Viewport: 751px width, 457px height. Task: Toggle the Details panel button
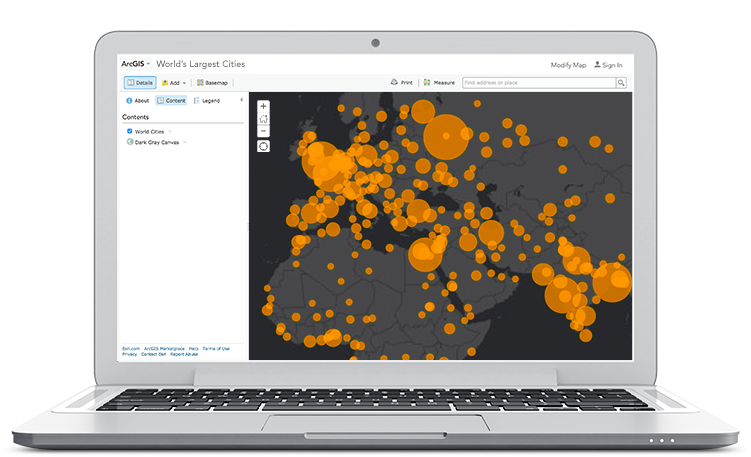140,83
